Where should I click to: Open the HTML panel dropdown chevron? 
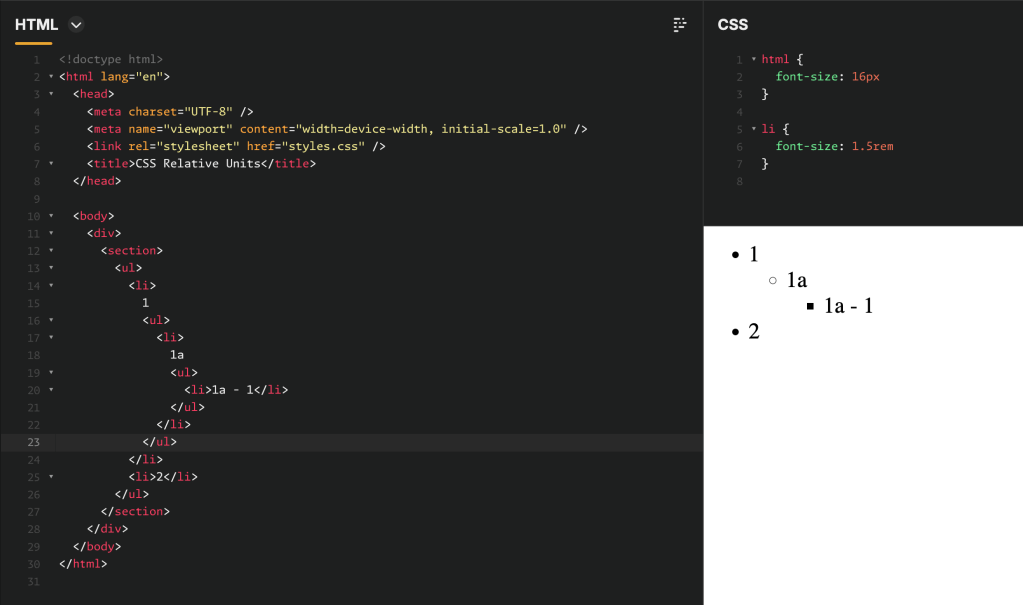76,25
